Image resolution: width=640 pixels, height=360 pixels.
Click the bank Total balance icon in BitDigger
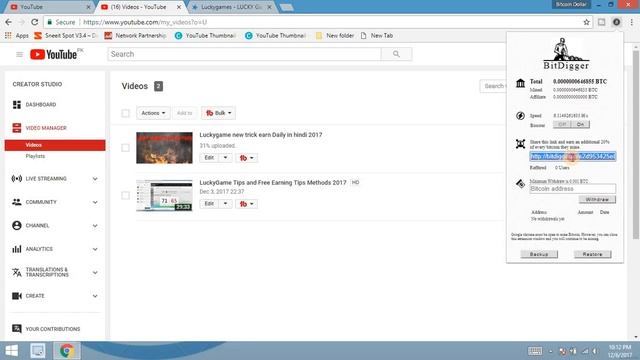520,83
